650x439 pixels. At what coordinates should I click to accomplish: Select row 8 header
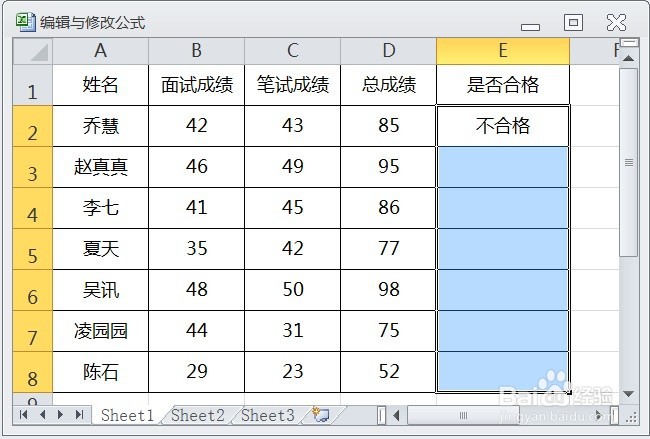(33, 372)
